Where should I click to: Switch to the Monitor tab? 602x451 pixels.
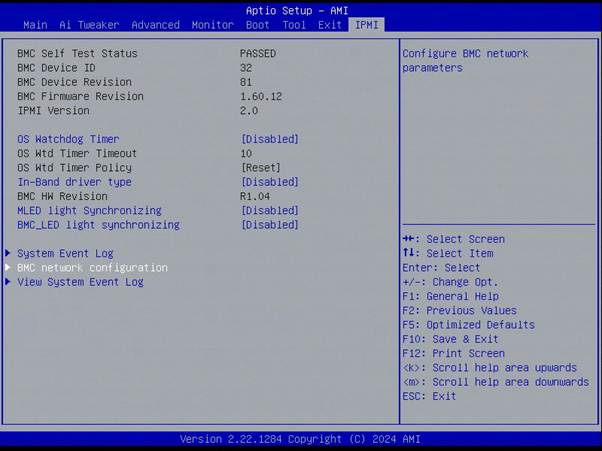(x=213, y=25)
